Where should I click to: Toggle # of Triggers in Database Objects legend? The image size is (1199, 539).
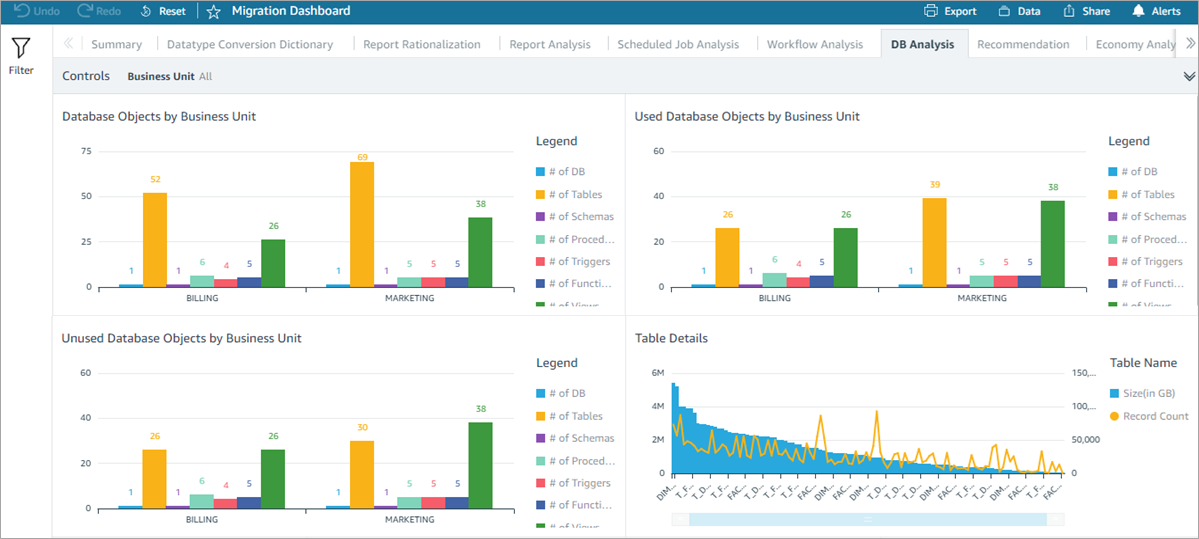(573, 261)
